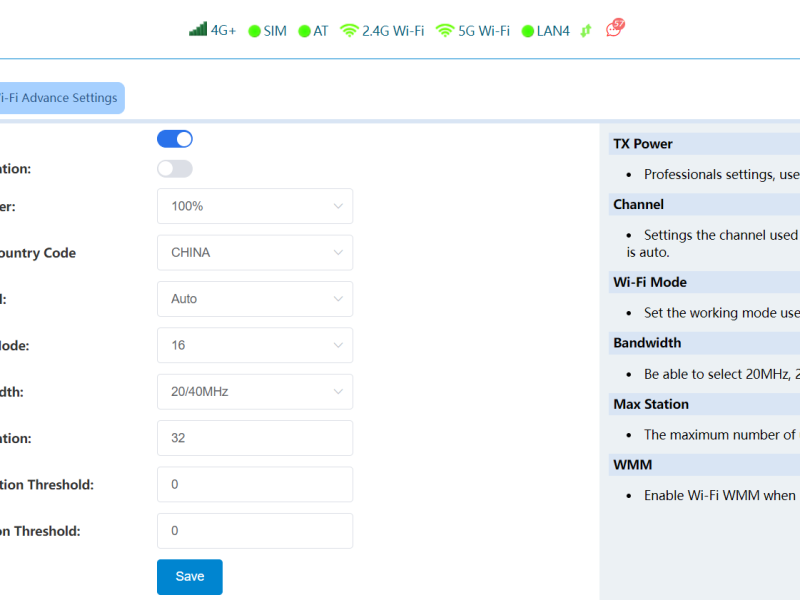Open the 100% TX power dropdown
800x600 pixels.
point(255,206)
